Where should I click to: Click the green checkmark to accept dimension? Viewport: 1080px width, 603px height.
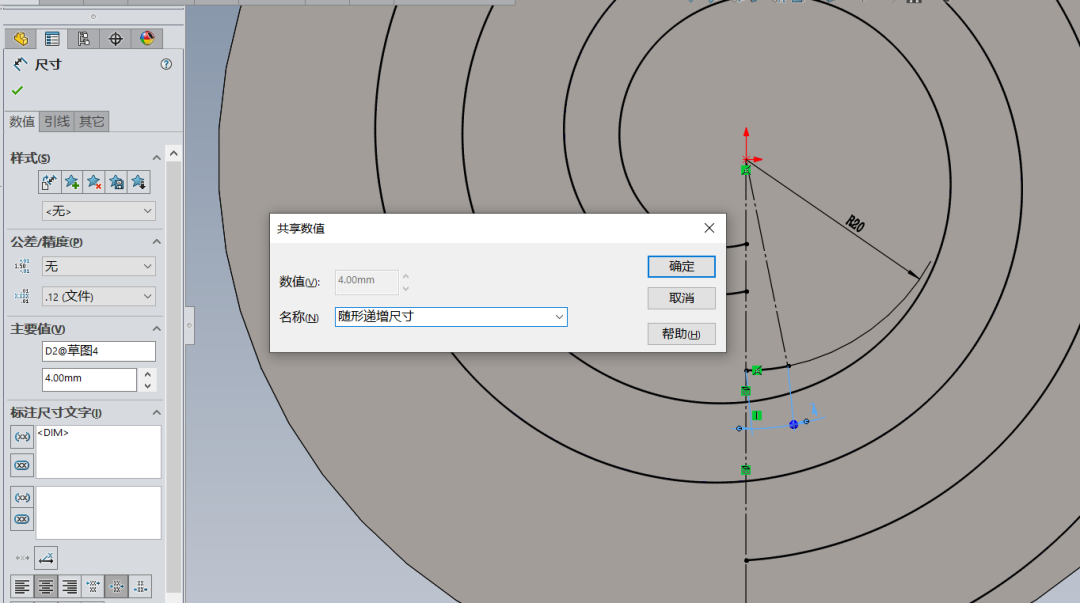pos(17,90)
